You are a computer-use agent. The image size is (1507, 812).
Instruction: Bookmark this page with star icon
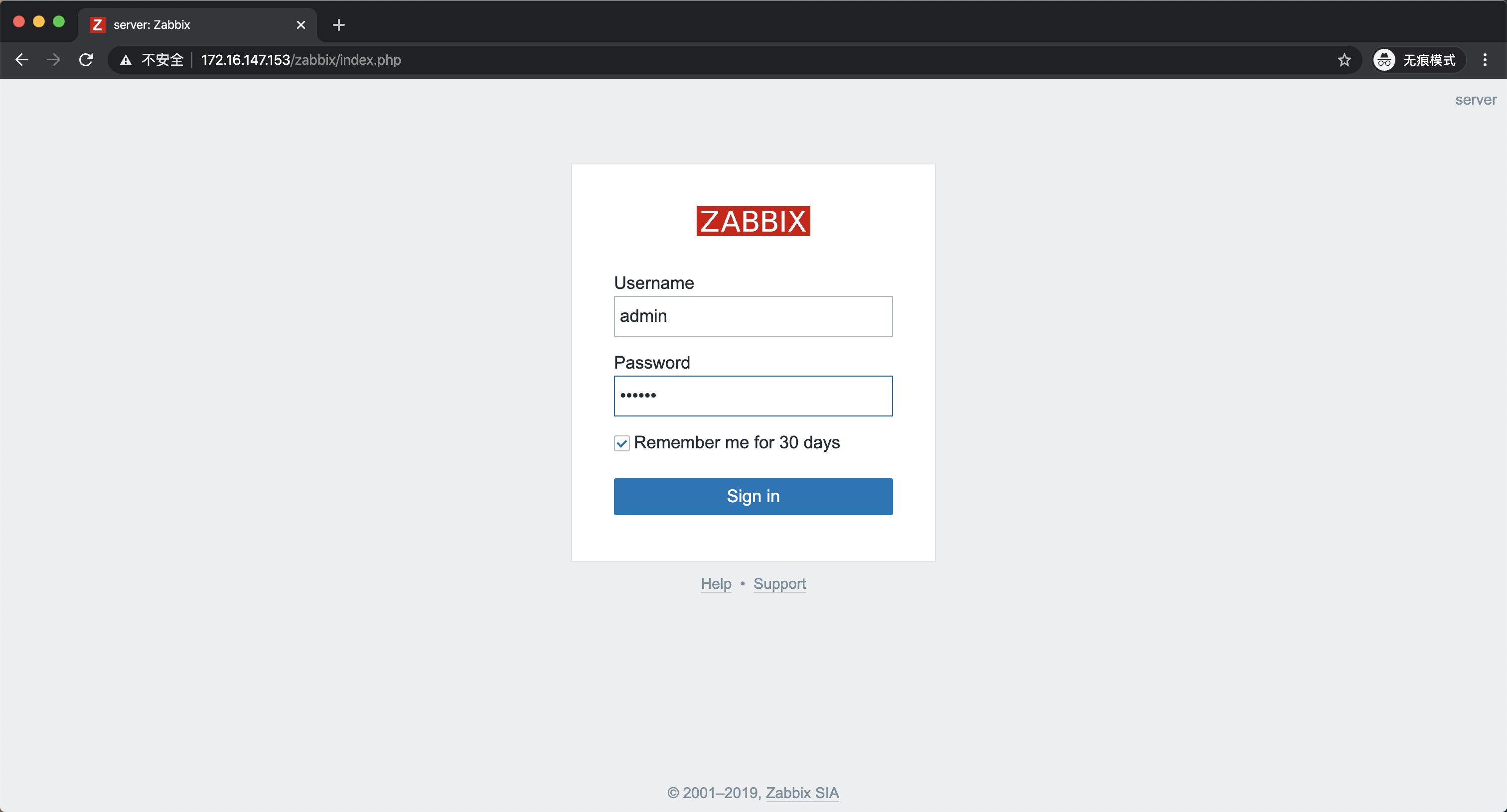[1345, 60]
